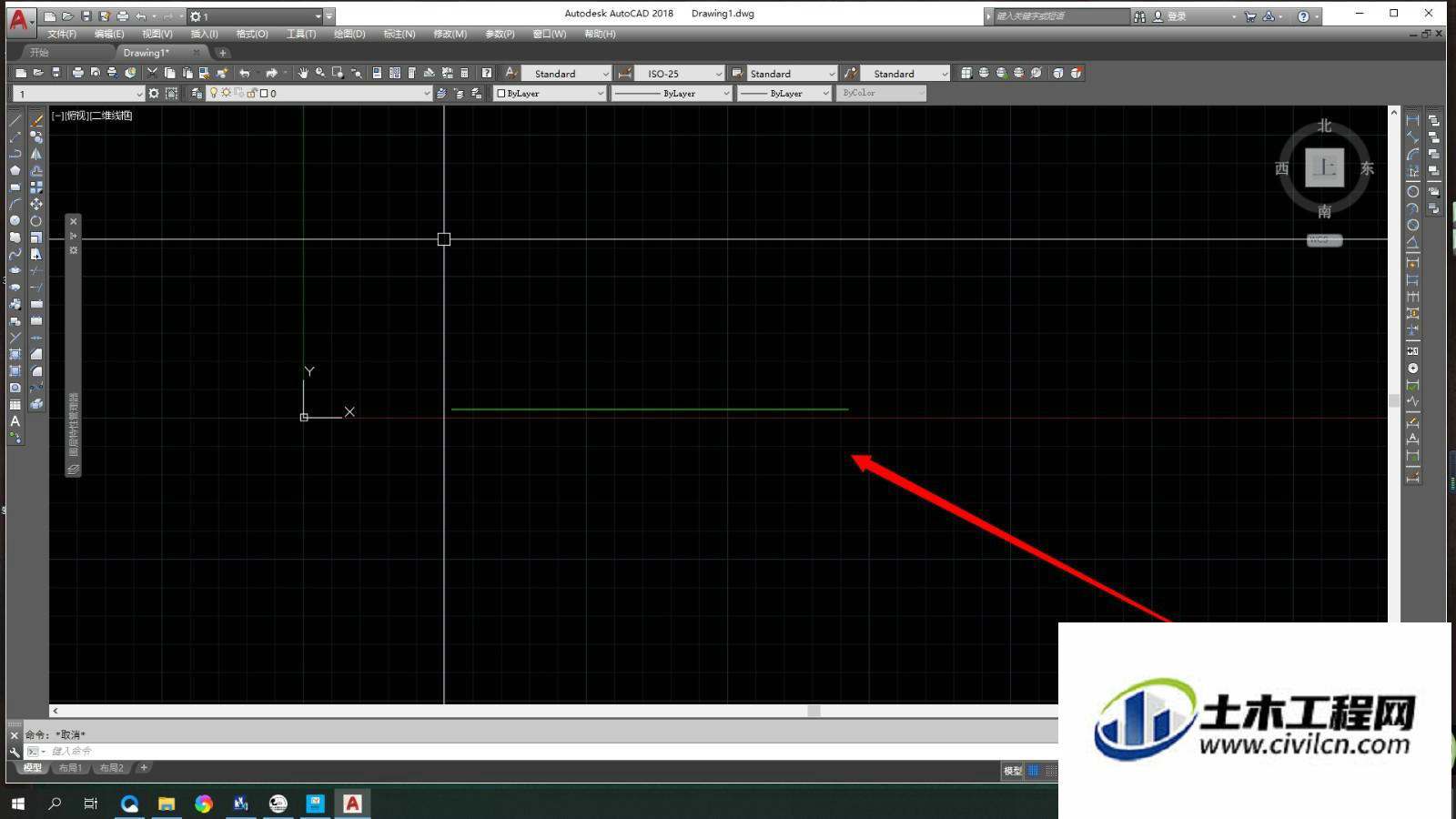The width and height of the screenshot is (1456, 819).
Task: Open the Standard text style dropdown
Action: [566, 74]
